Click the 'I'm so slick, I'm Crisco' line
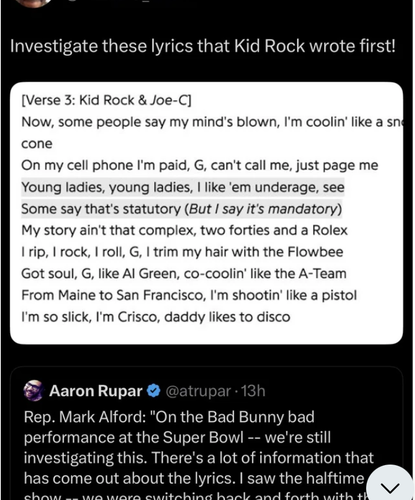Viewport: 415px width, 500px height. [156, 317]
